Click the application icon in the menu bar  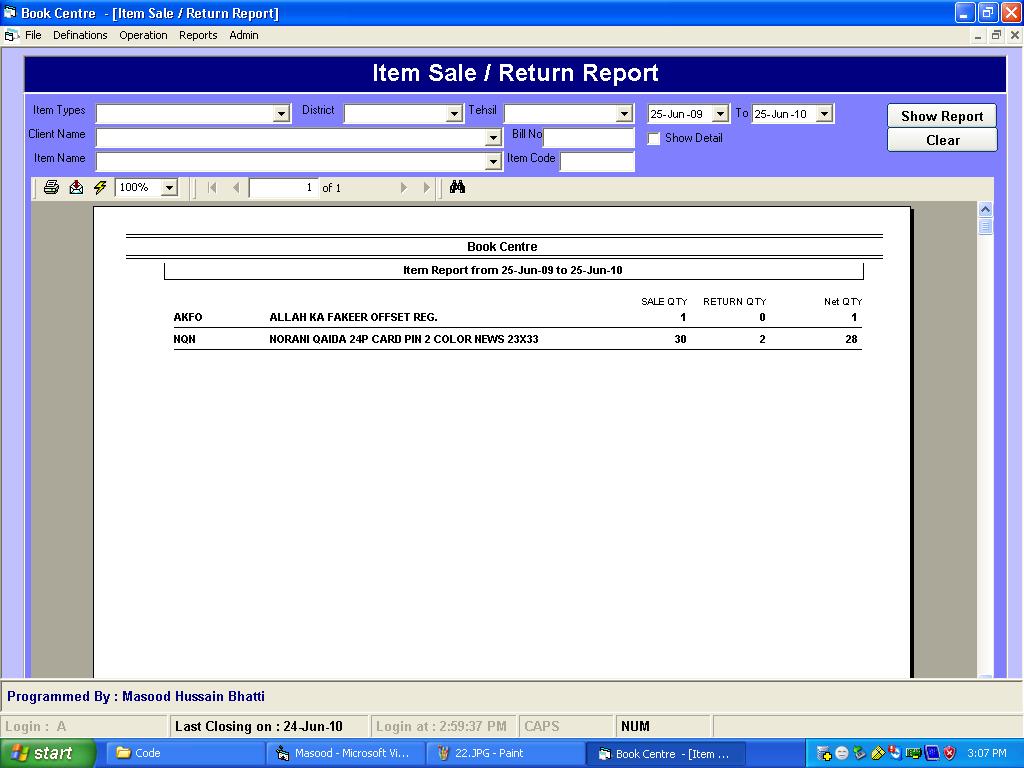tap(10, 35)
